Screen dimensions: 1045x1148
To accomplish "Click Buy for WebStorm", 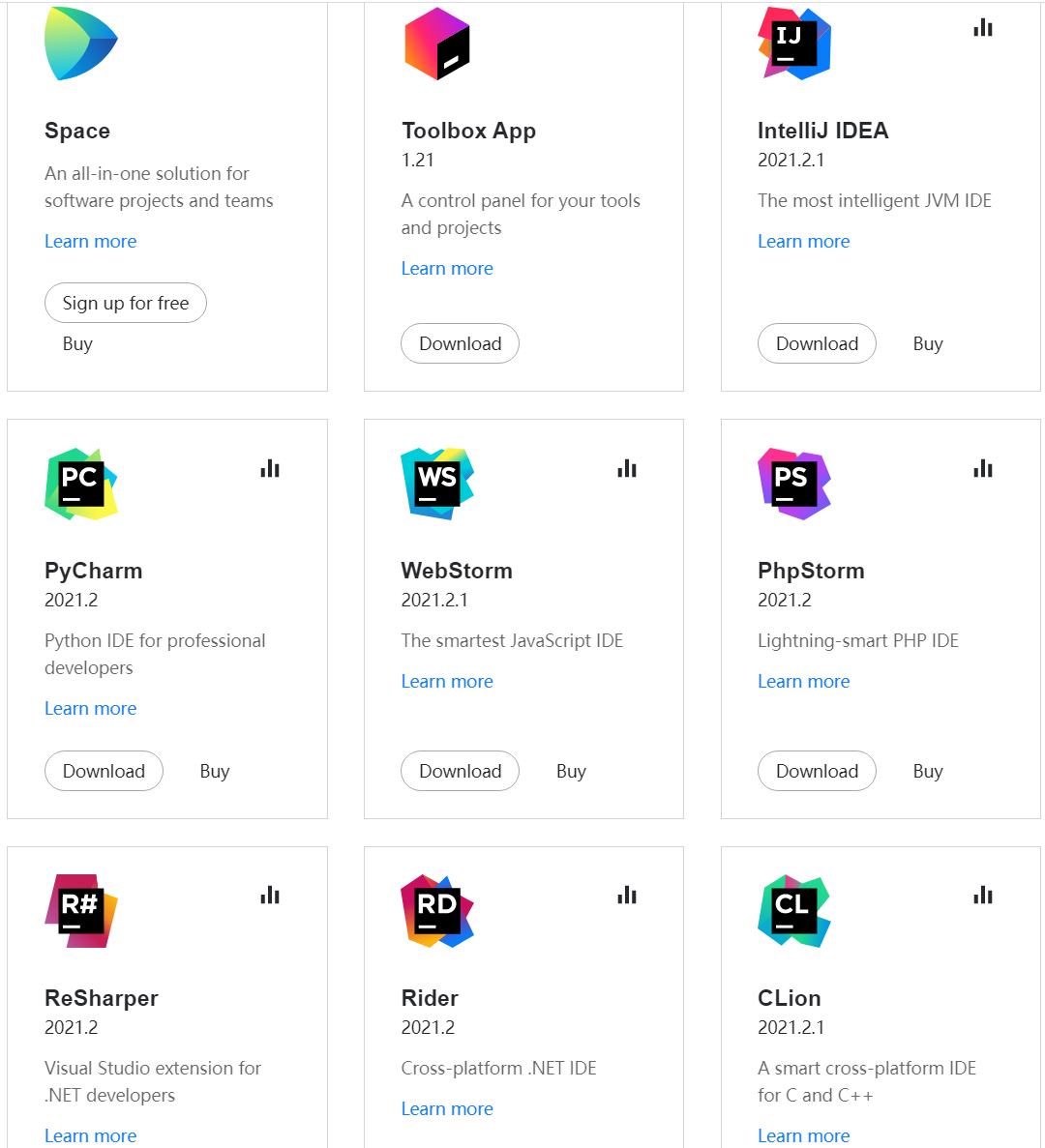I will click(571, 772).
